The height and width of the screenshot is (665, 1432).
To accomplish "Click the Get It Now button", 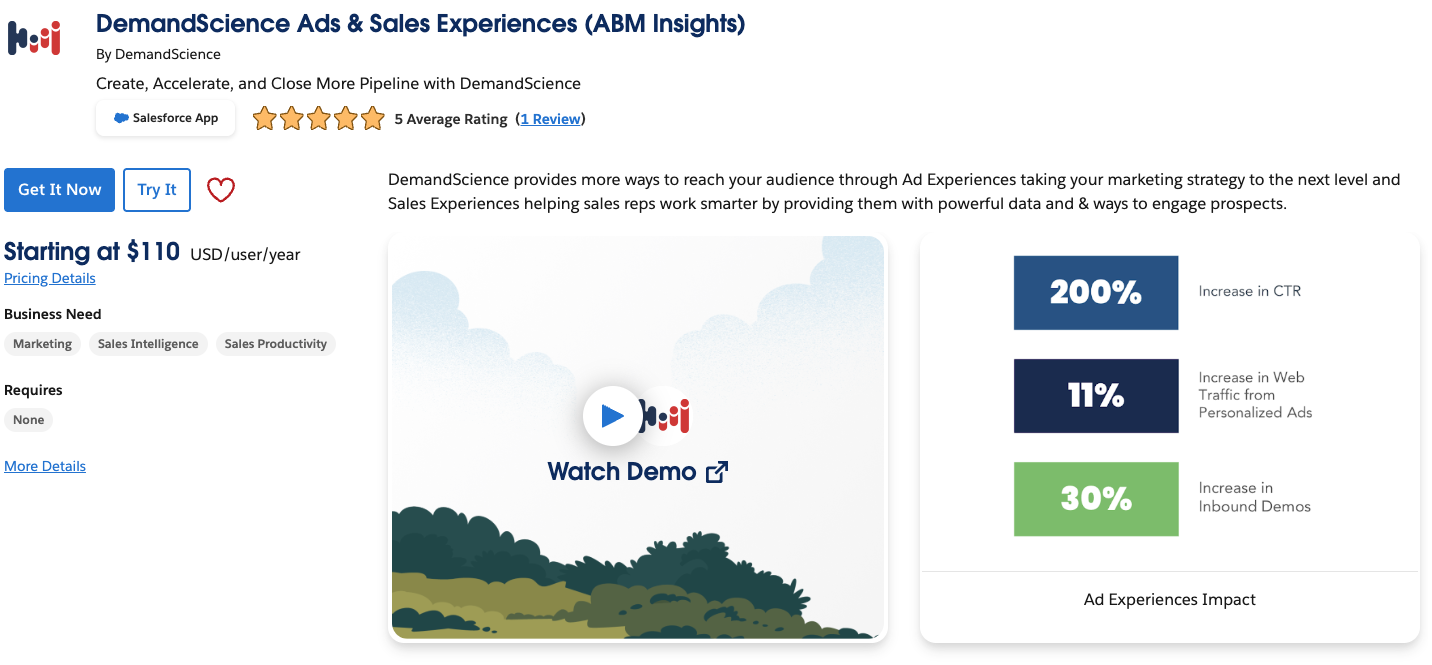I will tap(60, 190).
